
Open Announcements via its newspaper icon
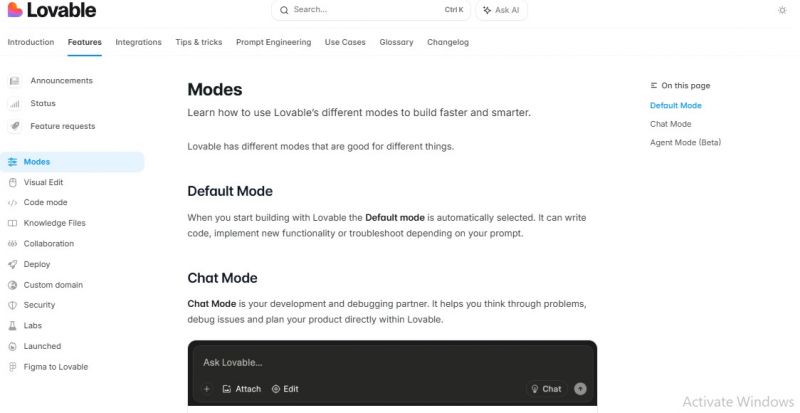click(14, 81)
